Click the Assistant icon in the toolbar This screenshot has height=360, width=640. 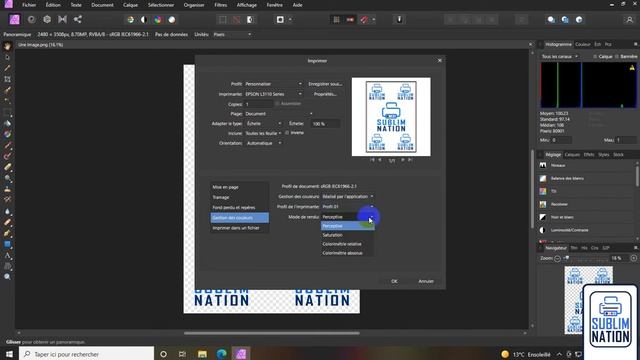pyautogui.click(x=399, y=20)
